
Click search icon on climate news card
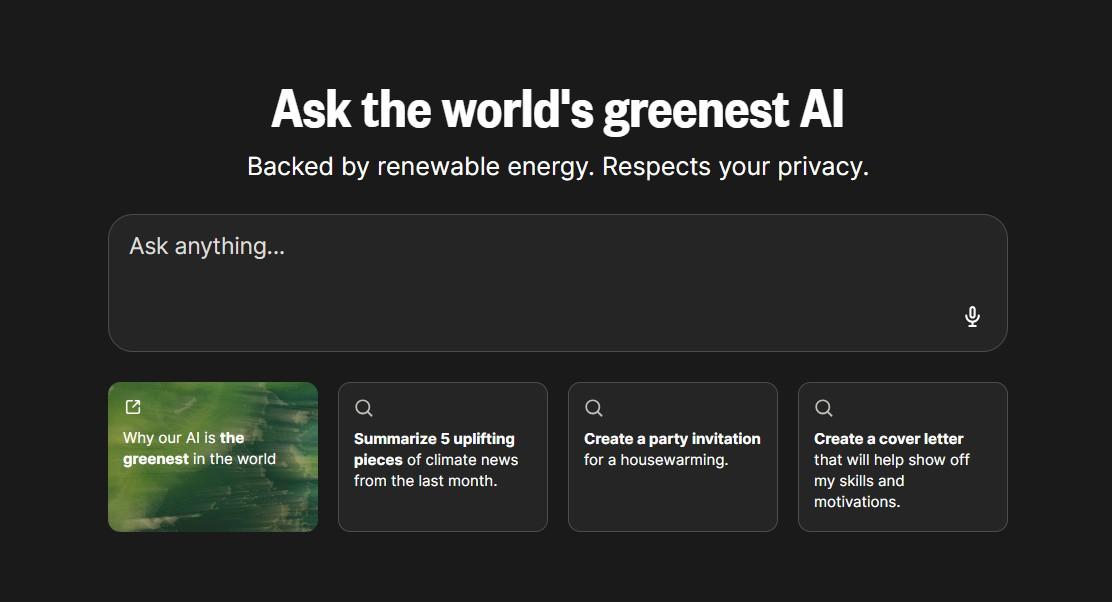click(x=364, y=408)
